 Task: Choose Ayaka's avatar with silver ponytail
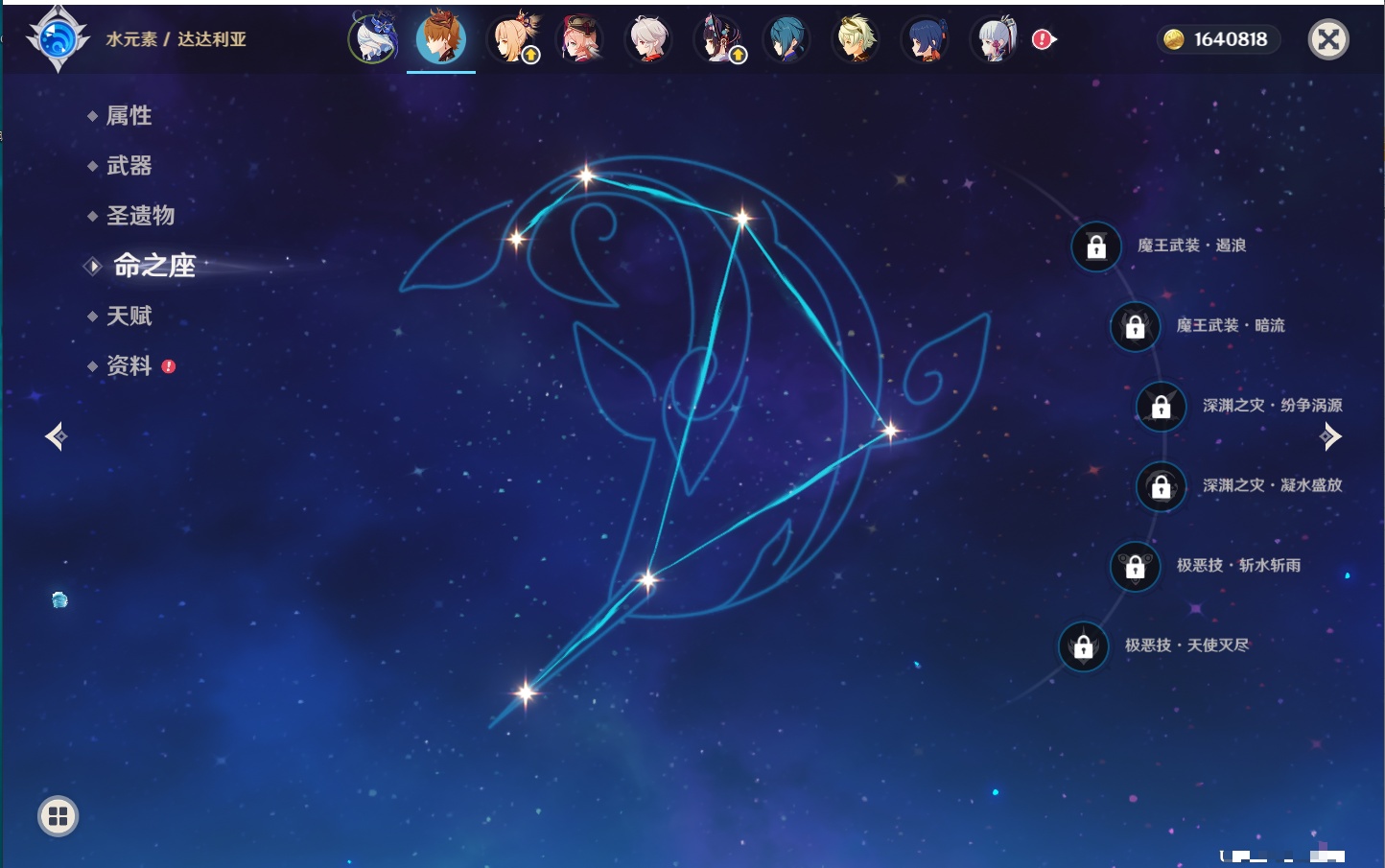point(995,39)
